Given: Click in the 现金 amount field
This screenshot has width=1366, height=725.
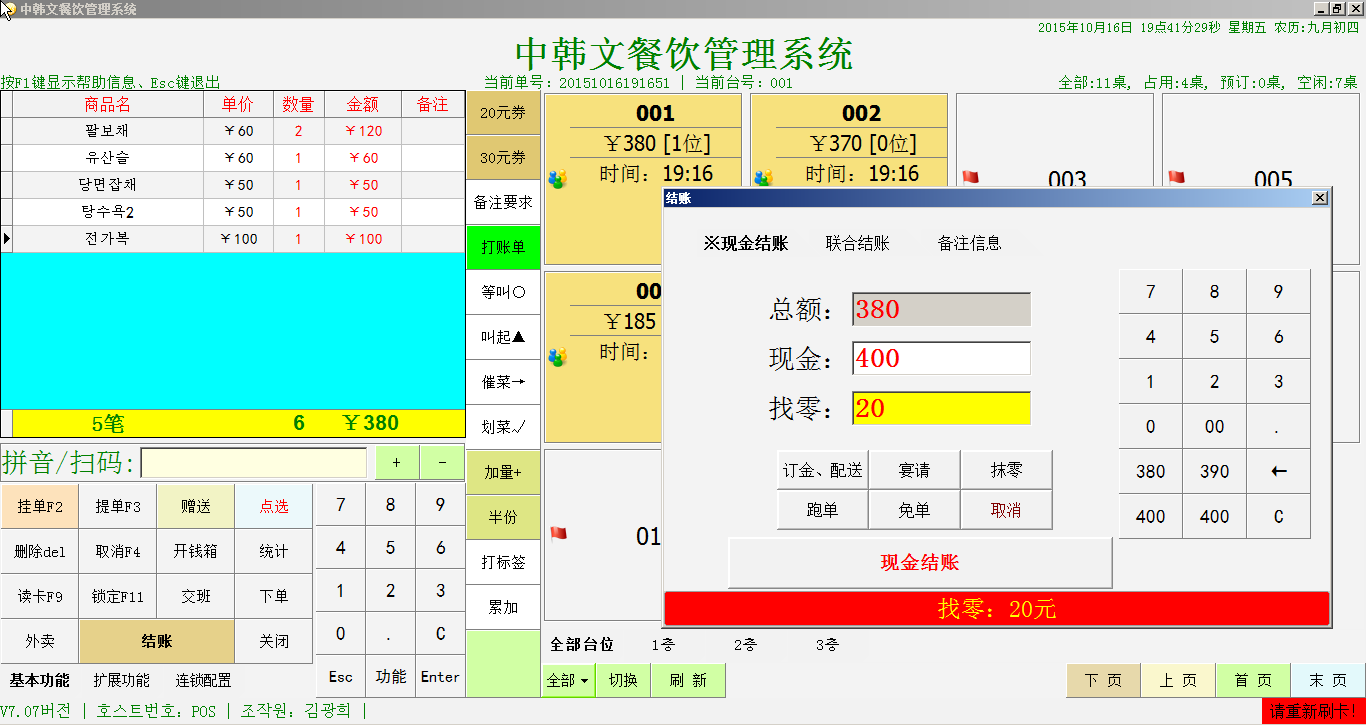Looking at the screenshot, I should pyautogui.click(x=940, y=358).
